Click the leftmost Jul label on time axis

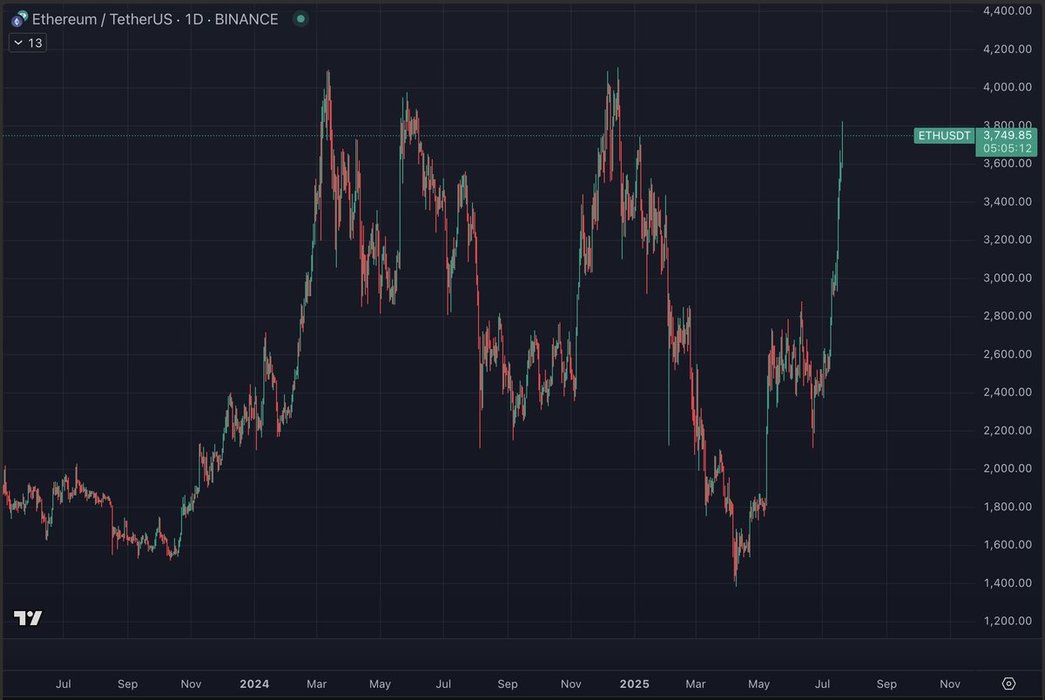tap(63, 684)
